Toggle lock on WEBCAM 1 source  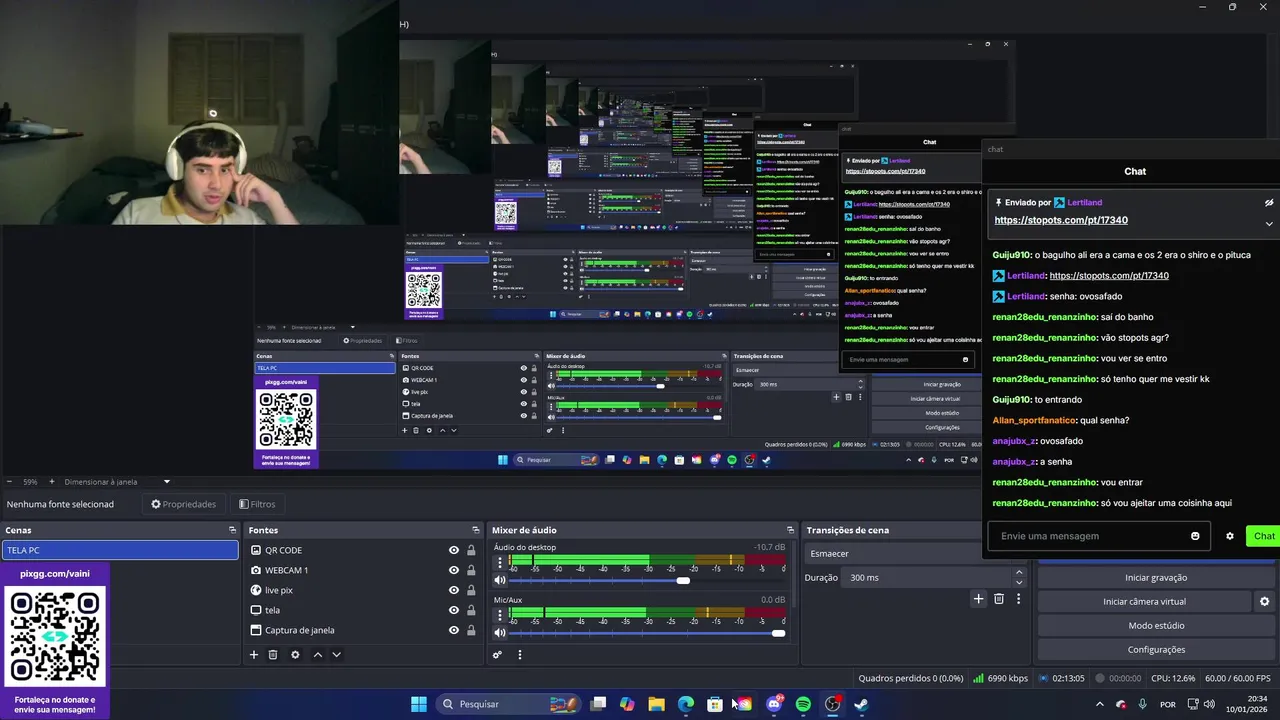pos(471,570)
